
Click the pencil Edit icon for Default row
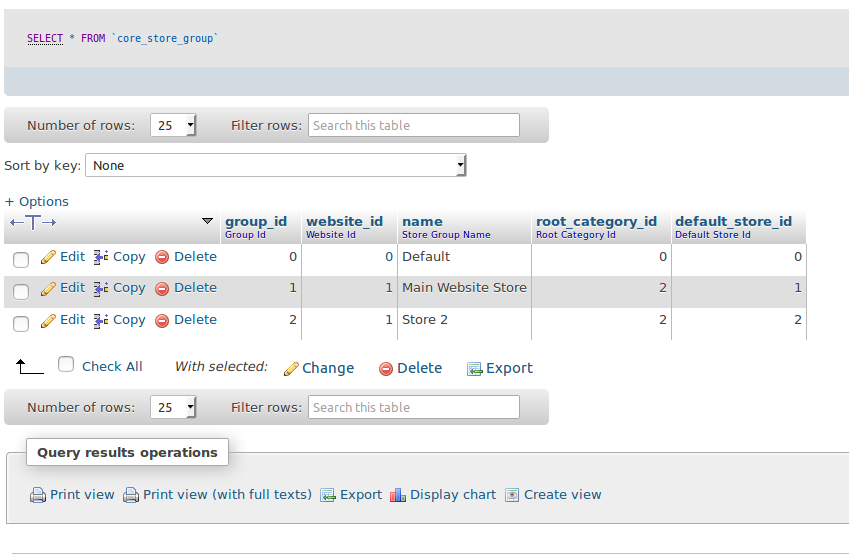[48, 257]
